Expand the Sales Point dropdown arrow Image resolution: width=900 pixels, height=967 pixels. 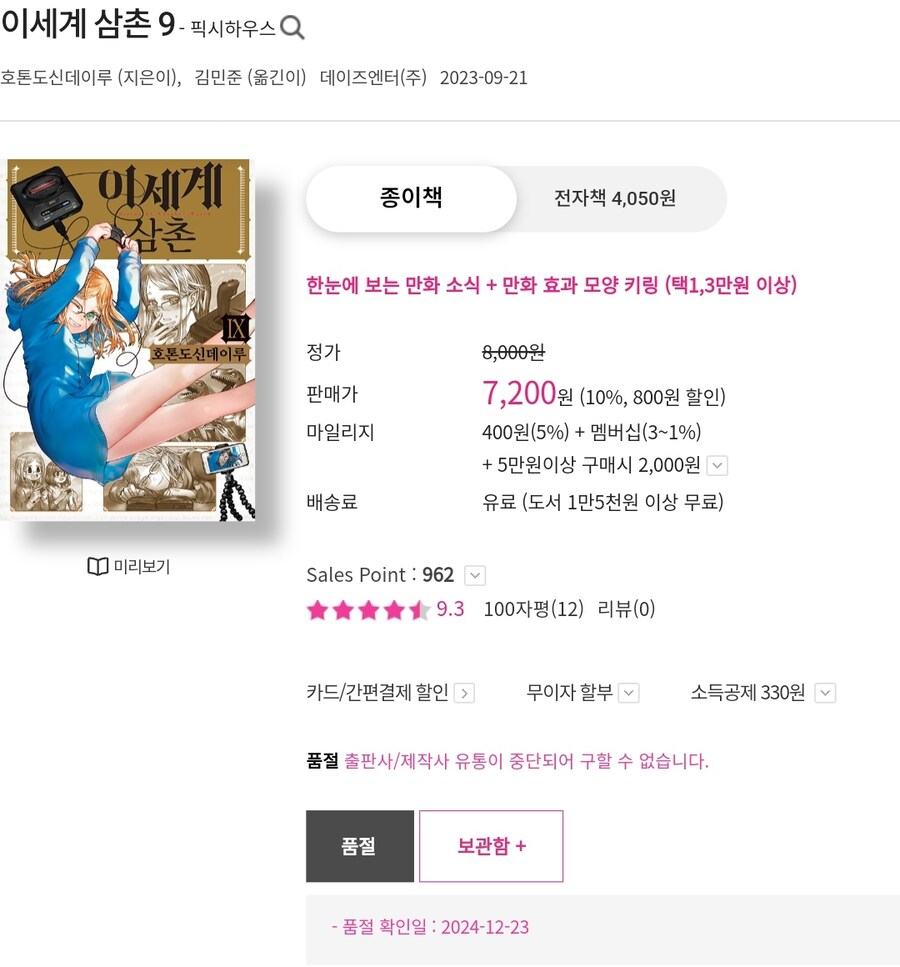click(x=474, y=575)
